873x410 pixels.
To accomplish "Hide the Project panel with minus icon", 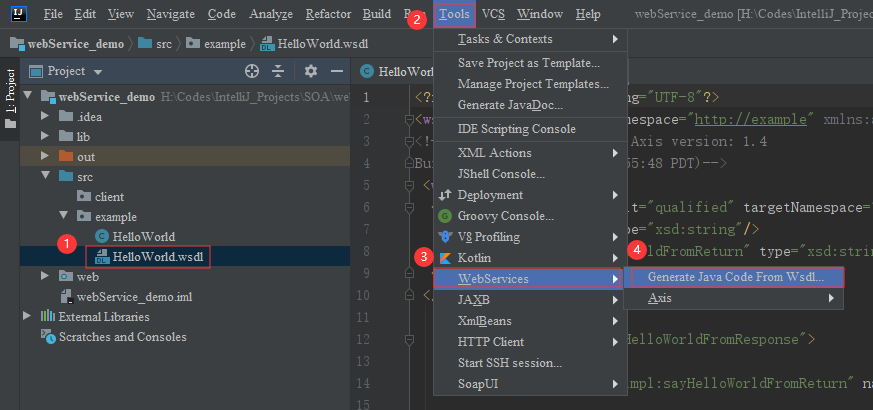I will tap(336, 71).
